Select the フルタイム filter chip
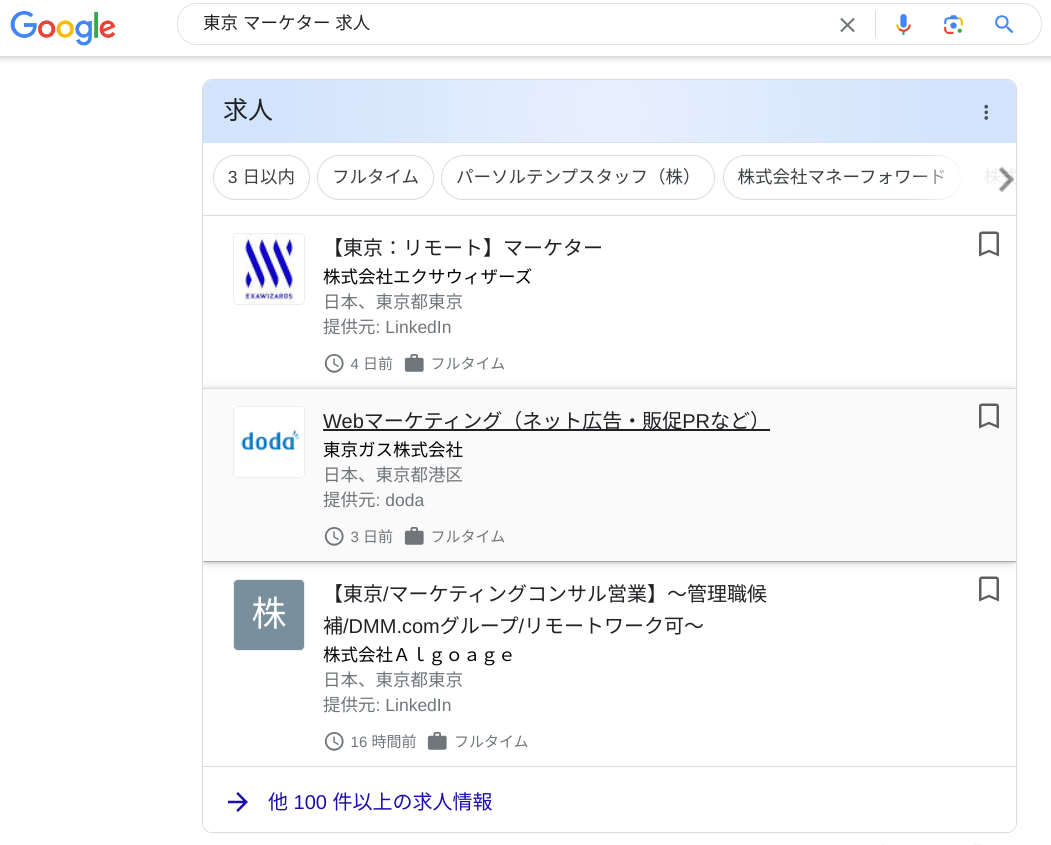The image size is (1051, 845). [x=375, y=178]
